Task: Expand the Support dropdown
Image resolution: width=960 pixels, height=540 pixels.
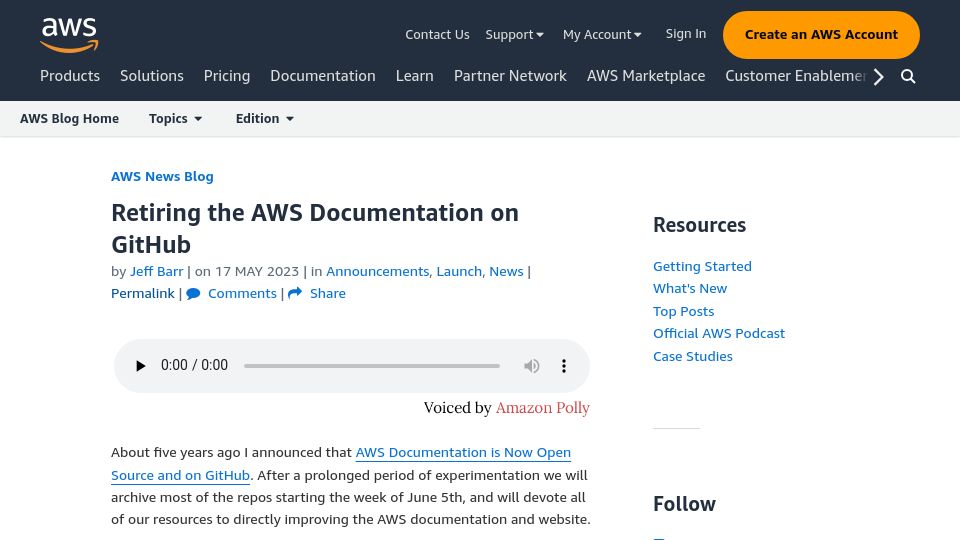Action: tap(514, 35)
